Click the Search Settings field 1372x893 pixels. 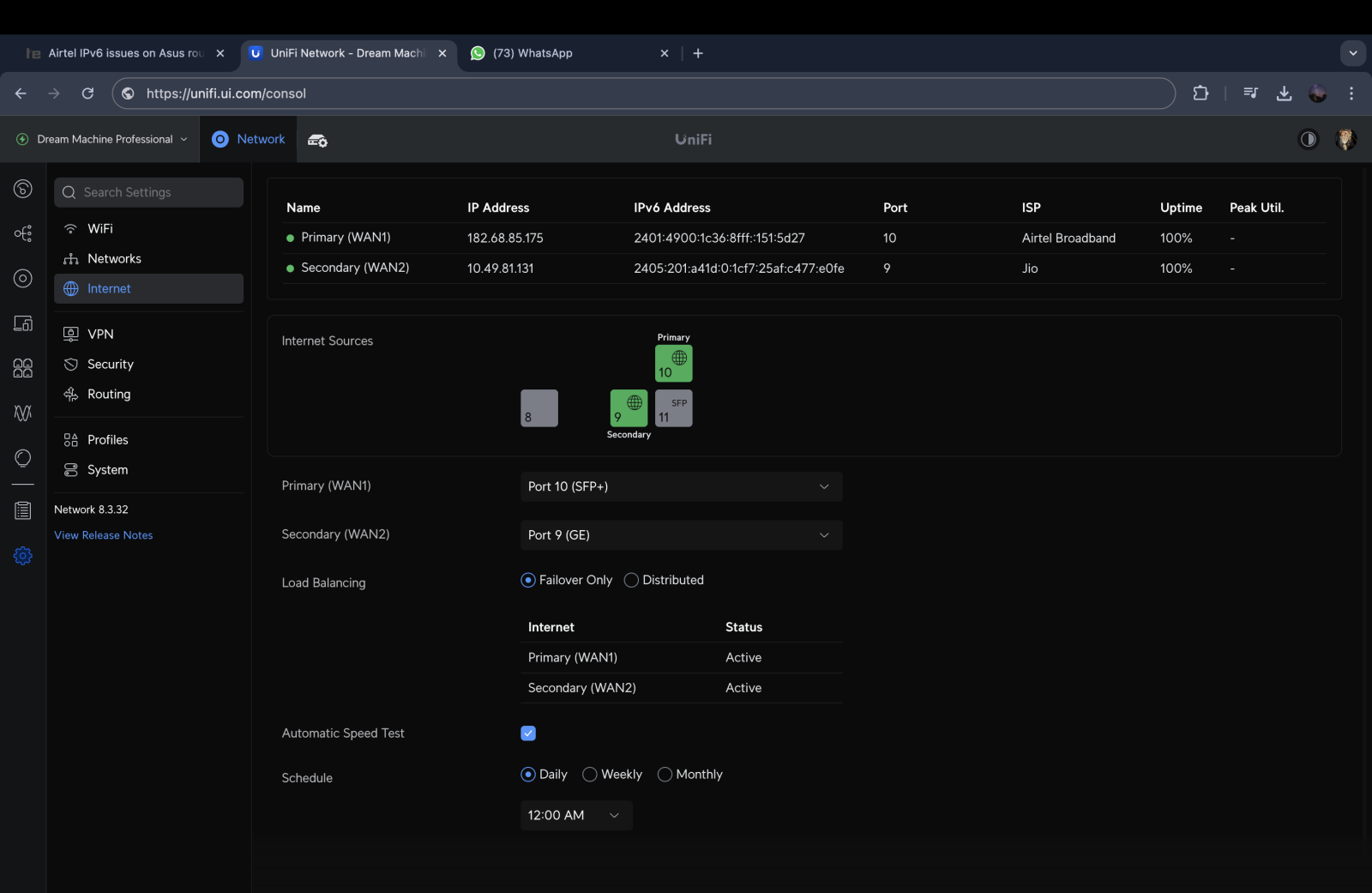[148, 192]
